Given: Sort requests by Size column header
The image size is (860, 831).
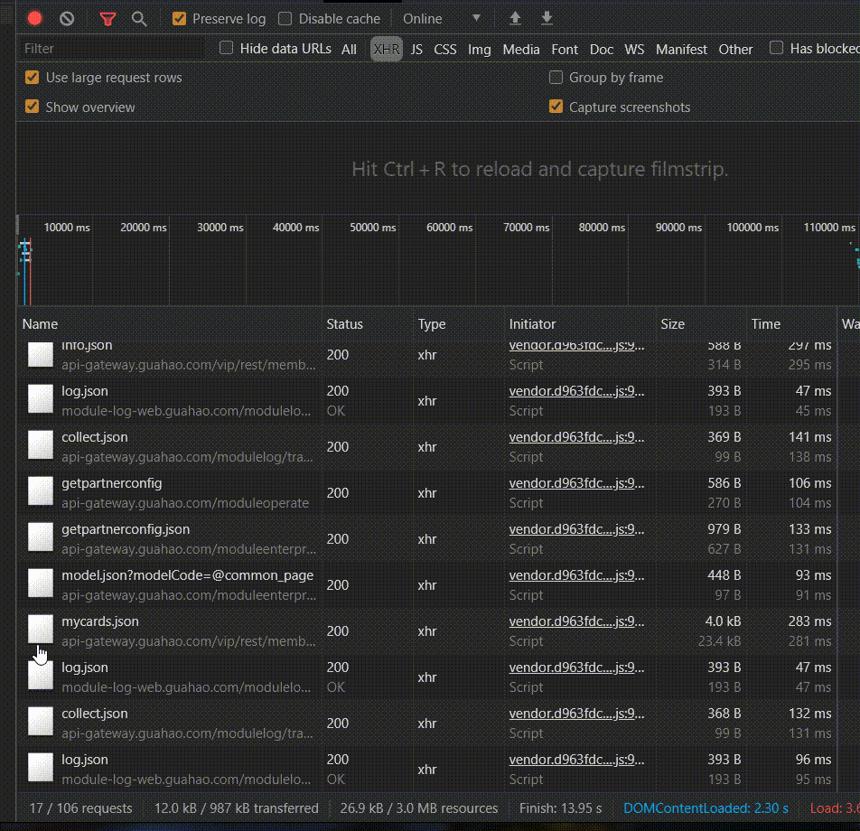Looking at the screenshot, I should [x=672, y=324].
